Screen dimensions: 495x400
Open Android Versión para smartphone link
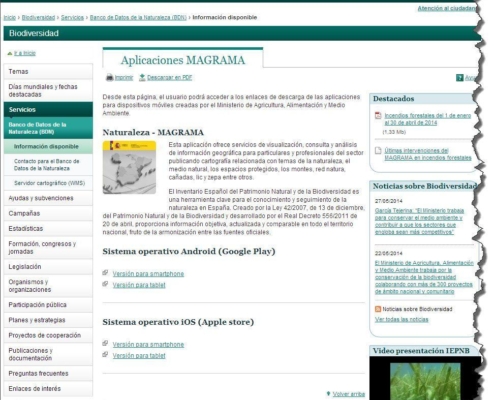(x=148, y=274)
